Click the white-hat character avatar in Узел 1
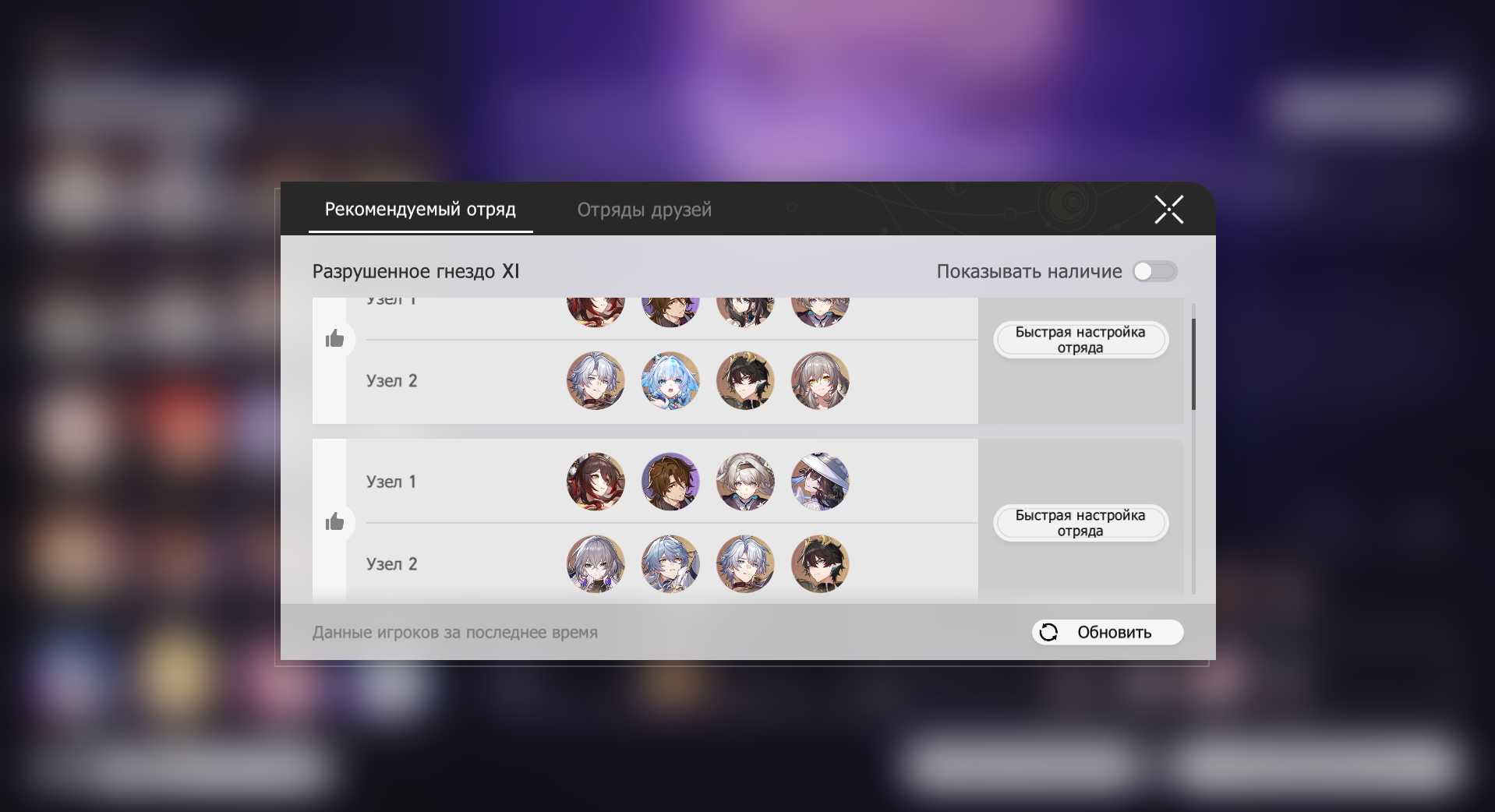Image resolution: width=1495 pixels, height=812 pixels. 820,482
